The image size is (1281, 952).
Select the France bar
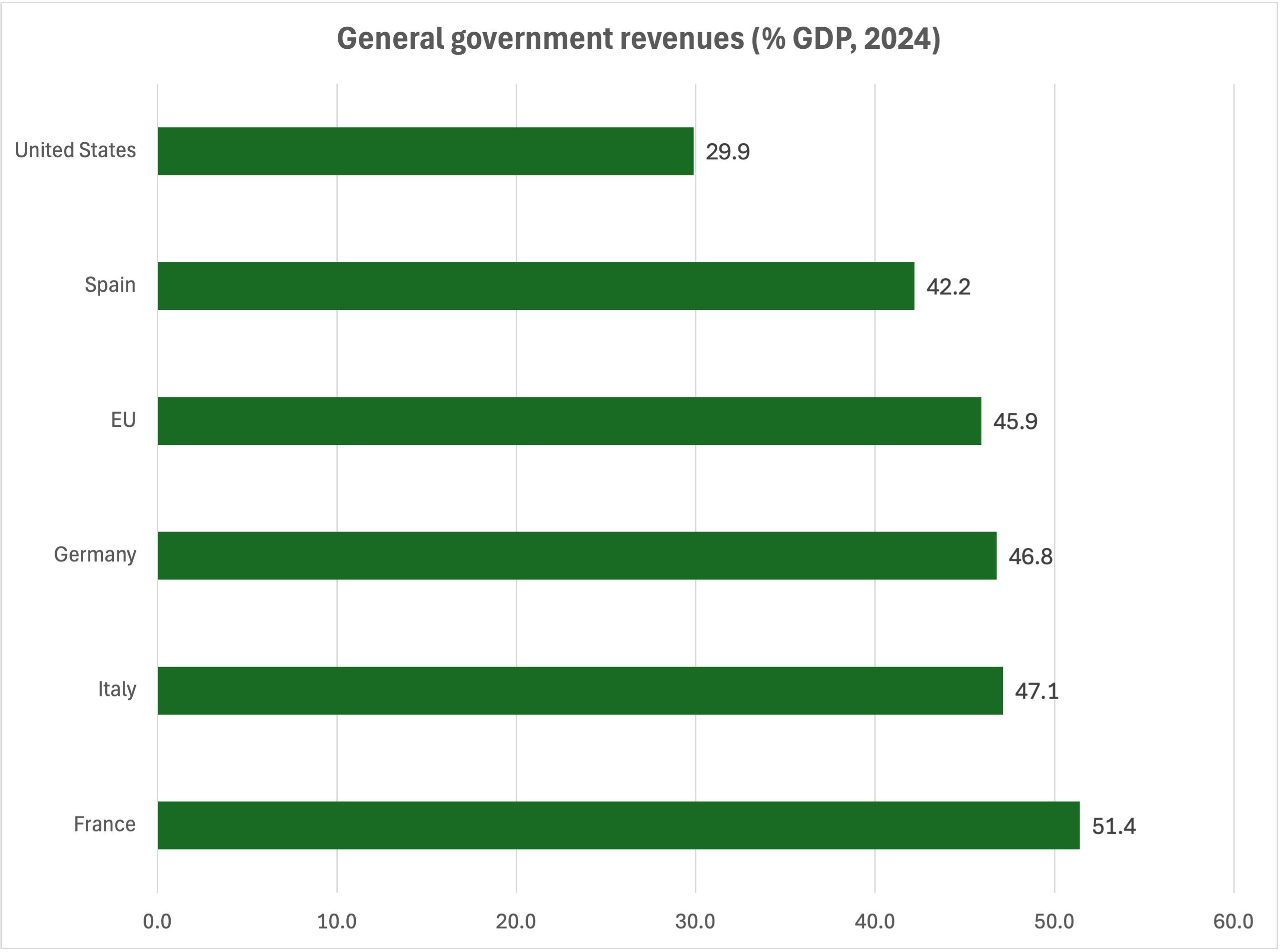(x=618, y=825)
